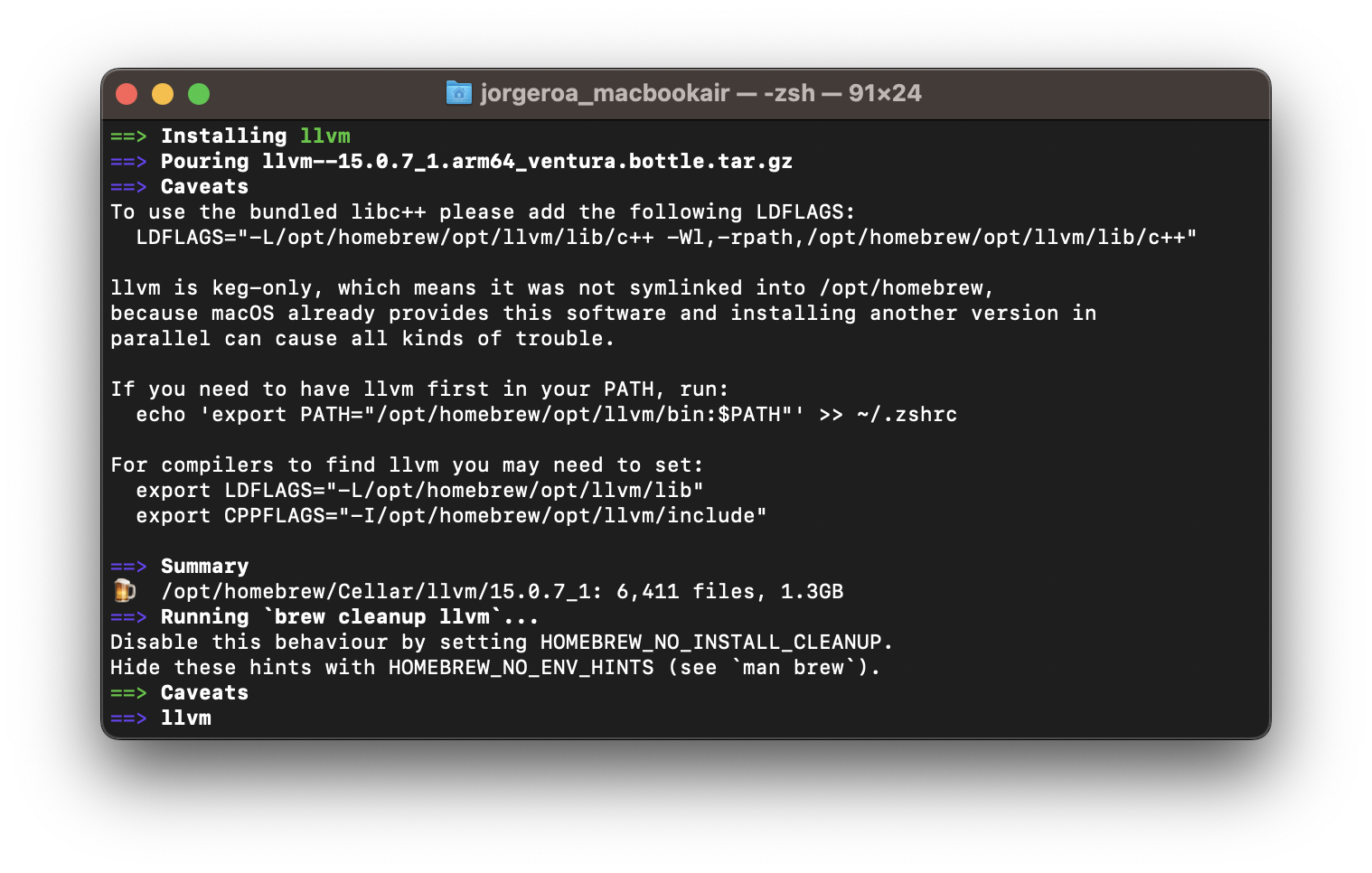Click the green arrow before Installing llvm

point(128,136)
